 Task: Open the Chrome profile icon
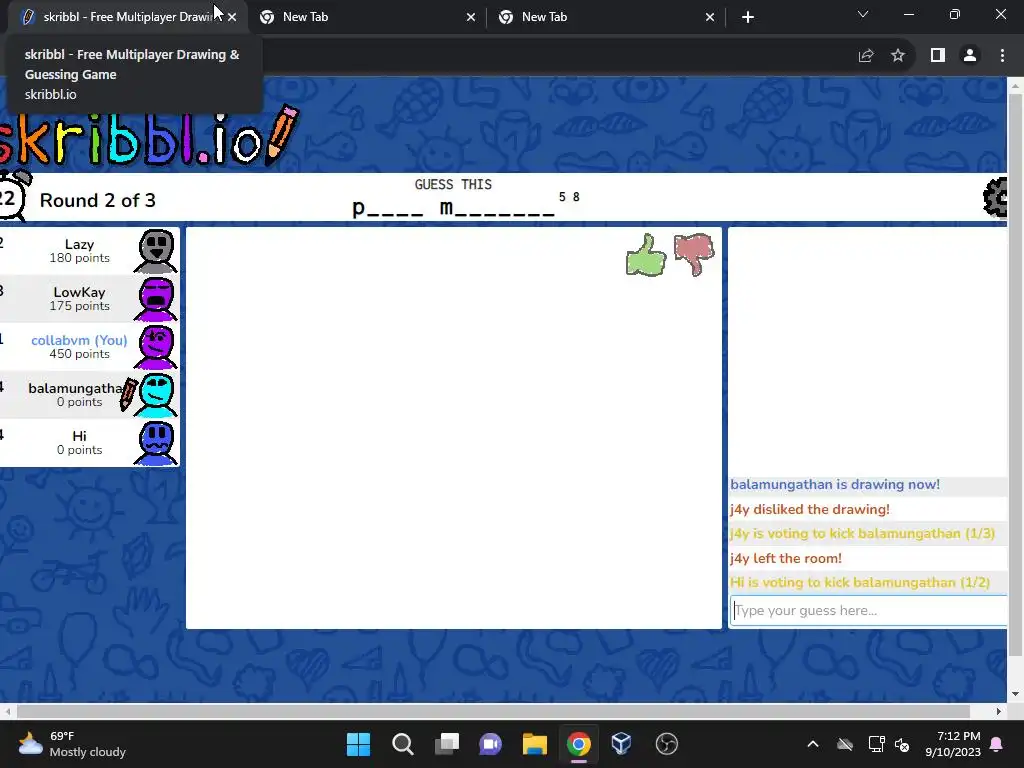click(970, 56)
